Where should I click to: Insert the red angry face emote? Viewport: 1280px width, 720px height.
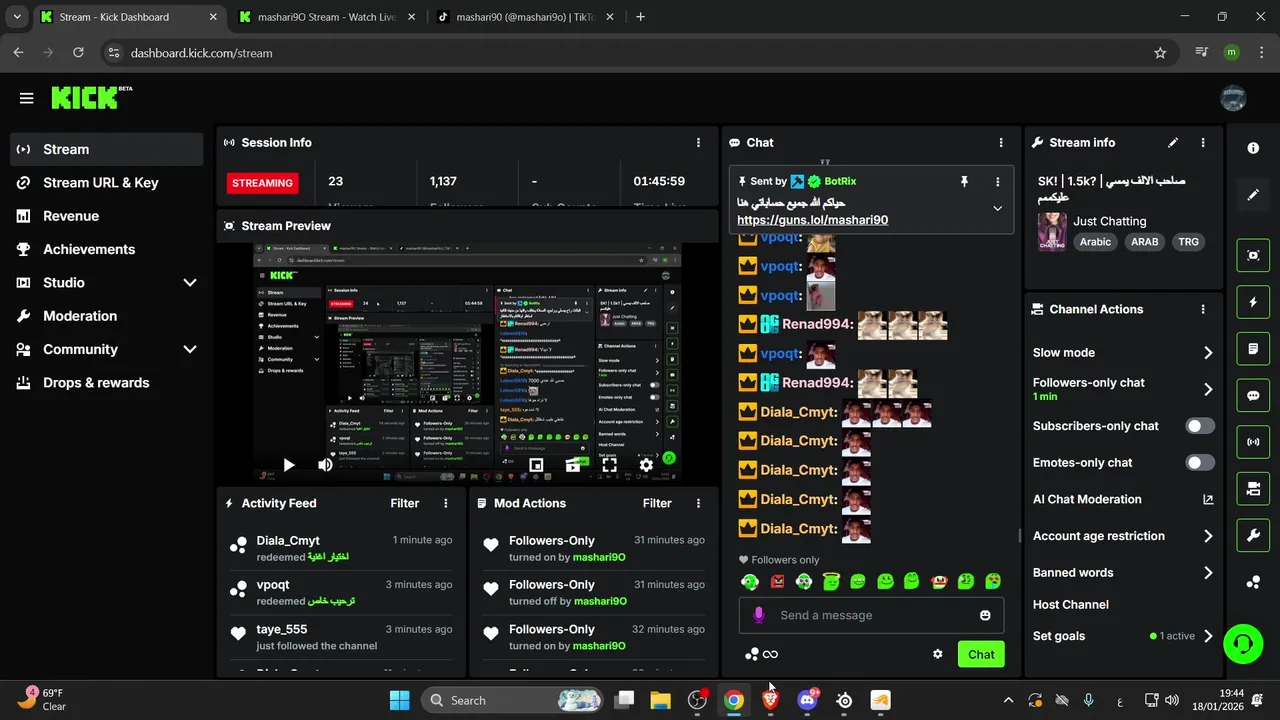pyautogui.click(x=777, y=581)
